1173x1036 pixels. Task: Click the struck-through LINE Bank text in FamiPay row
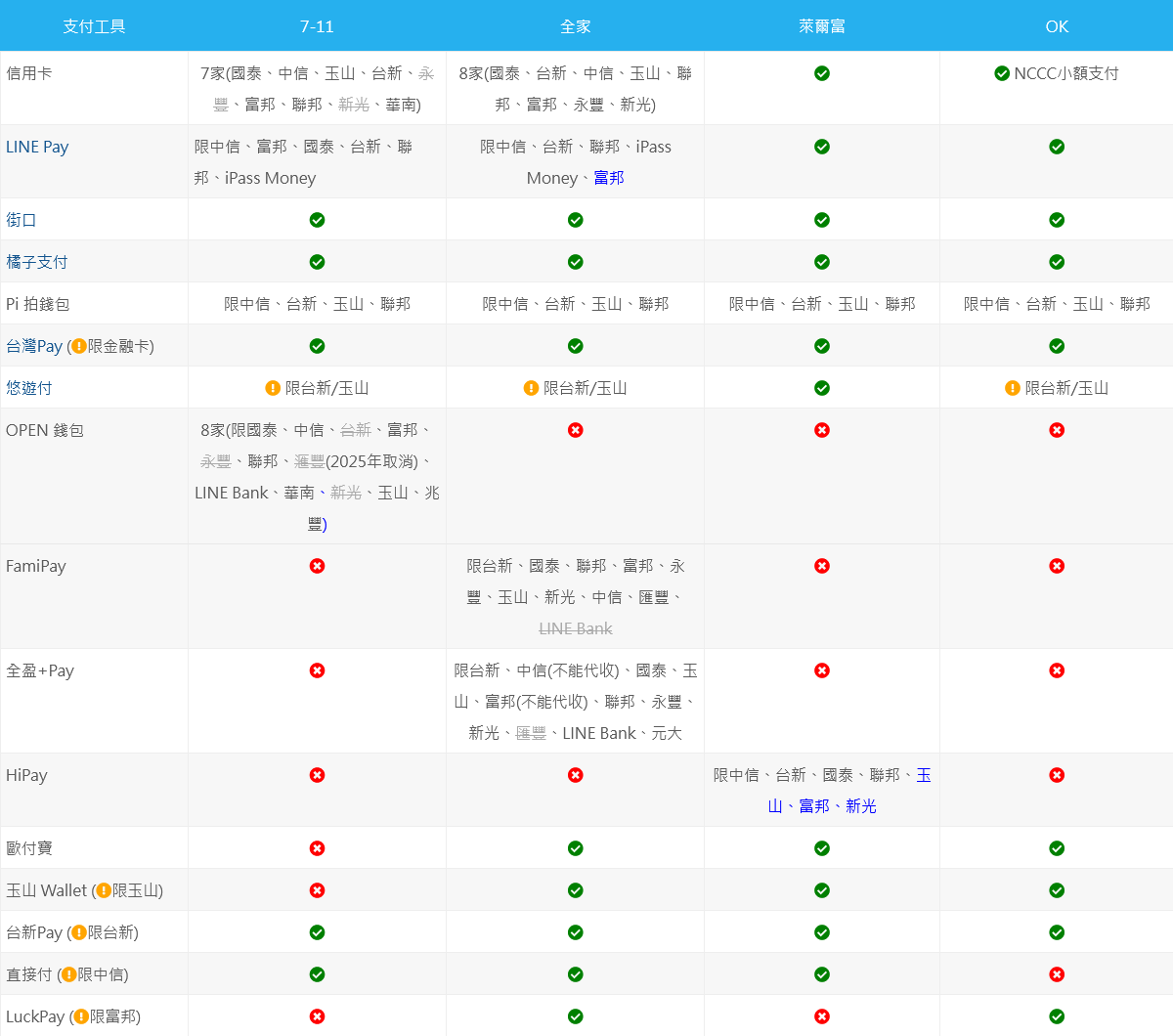pyautogui.click(x=576, y=628)
